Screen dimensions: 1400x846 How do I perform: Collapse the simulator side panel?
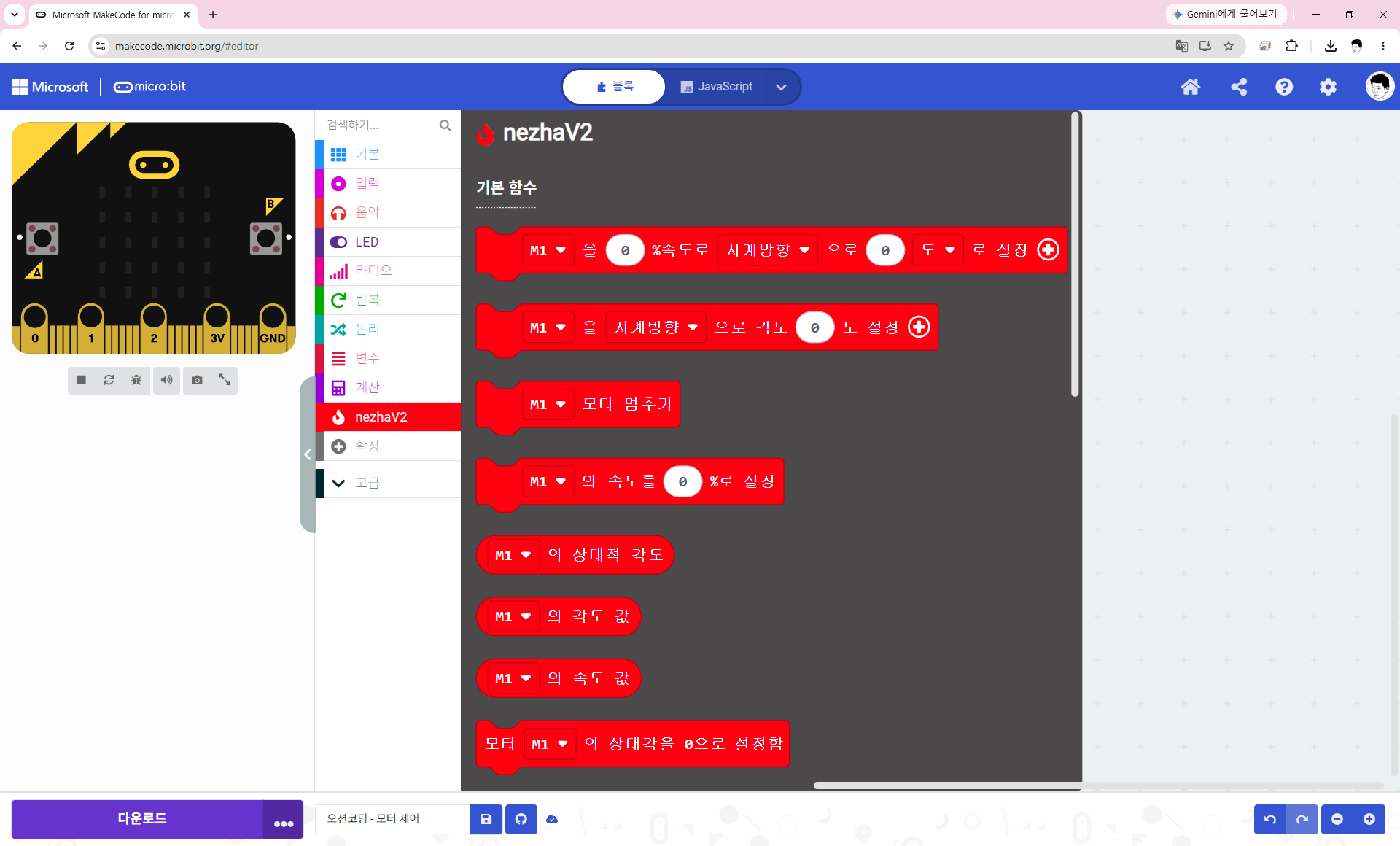308,454
